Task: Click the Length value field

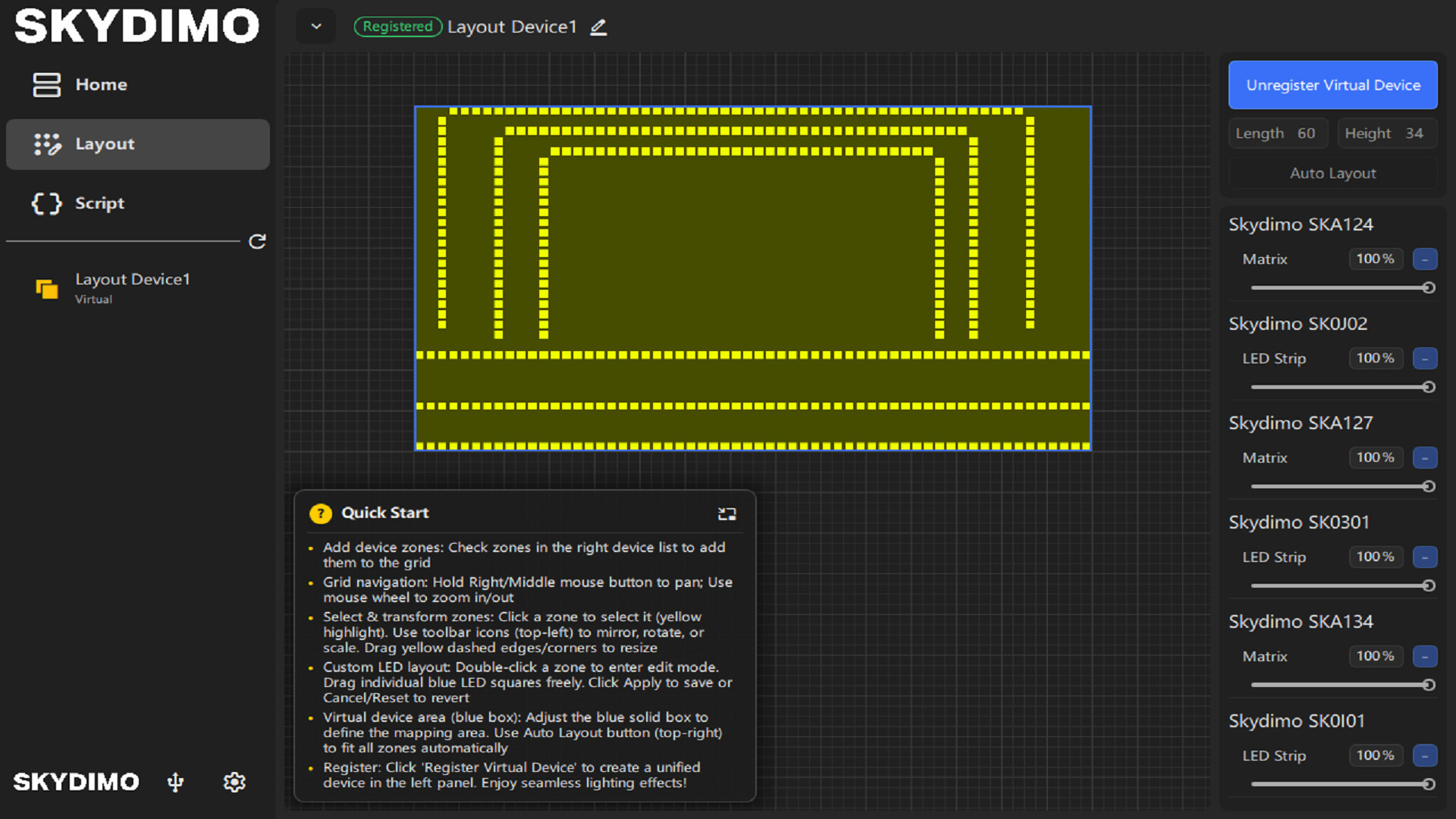Action: tap(1278, 133)
